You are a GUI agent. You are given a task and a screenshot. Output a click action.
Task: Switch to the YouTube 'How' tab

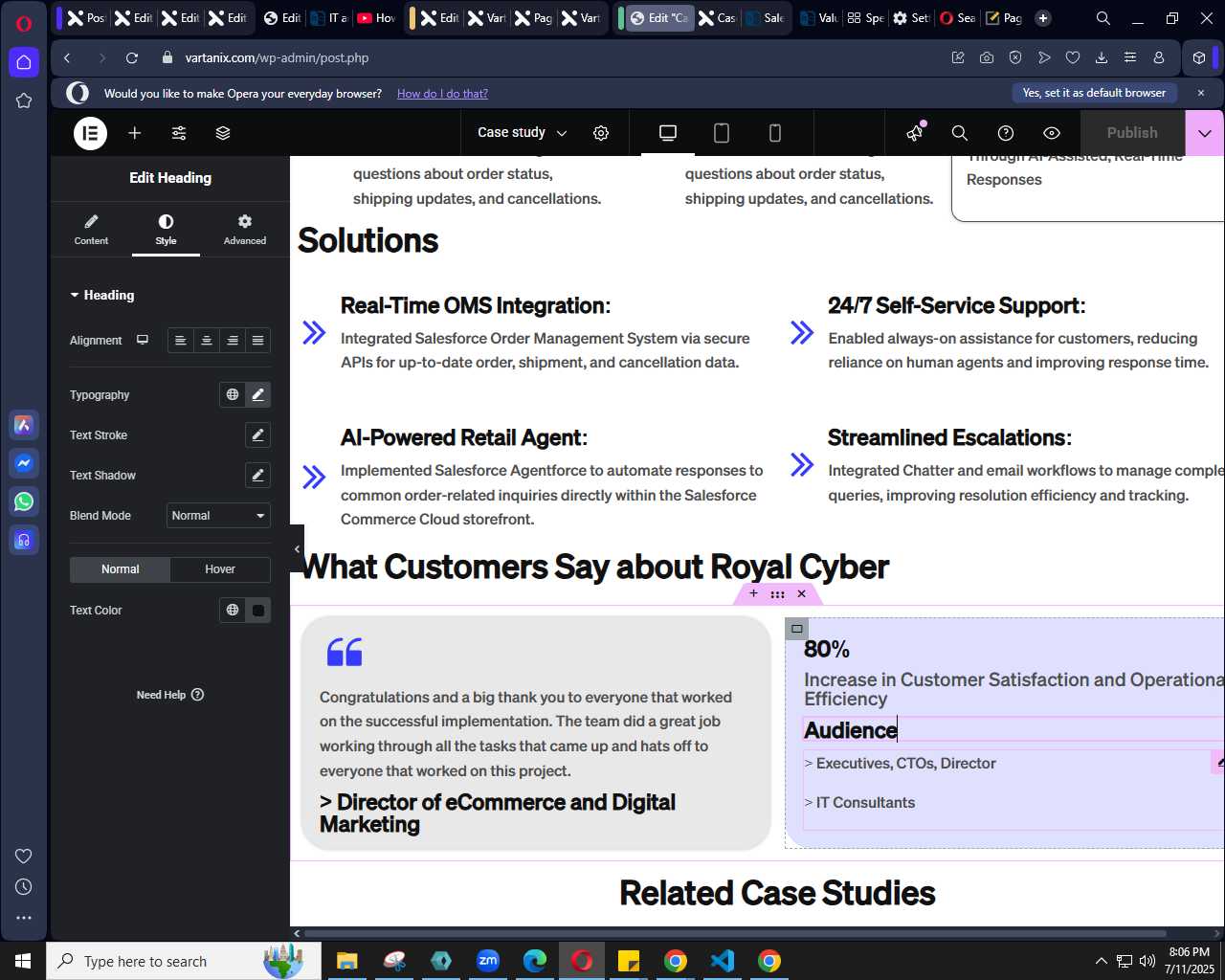[376, 18]
